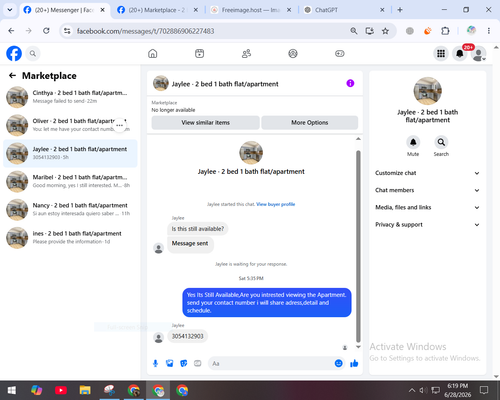Image resolution: width=500 pixels, height=400 pixels.
Task: Focus the Aa message input field
Action: 271,363
